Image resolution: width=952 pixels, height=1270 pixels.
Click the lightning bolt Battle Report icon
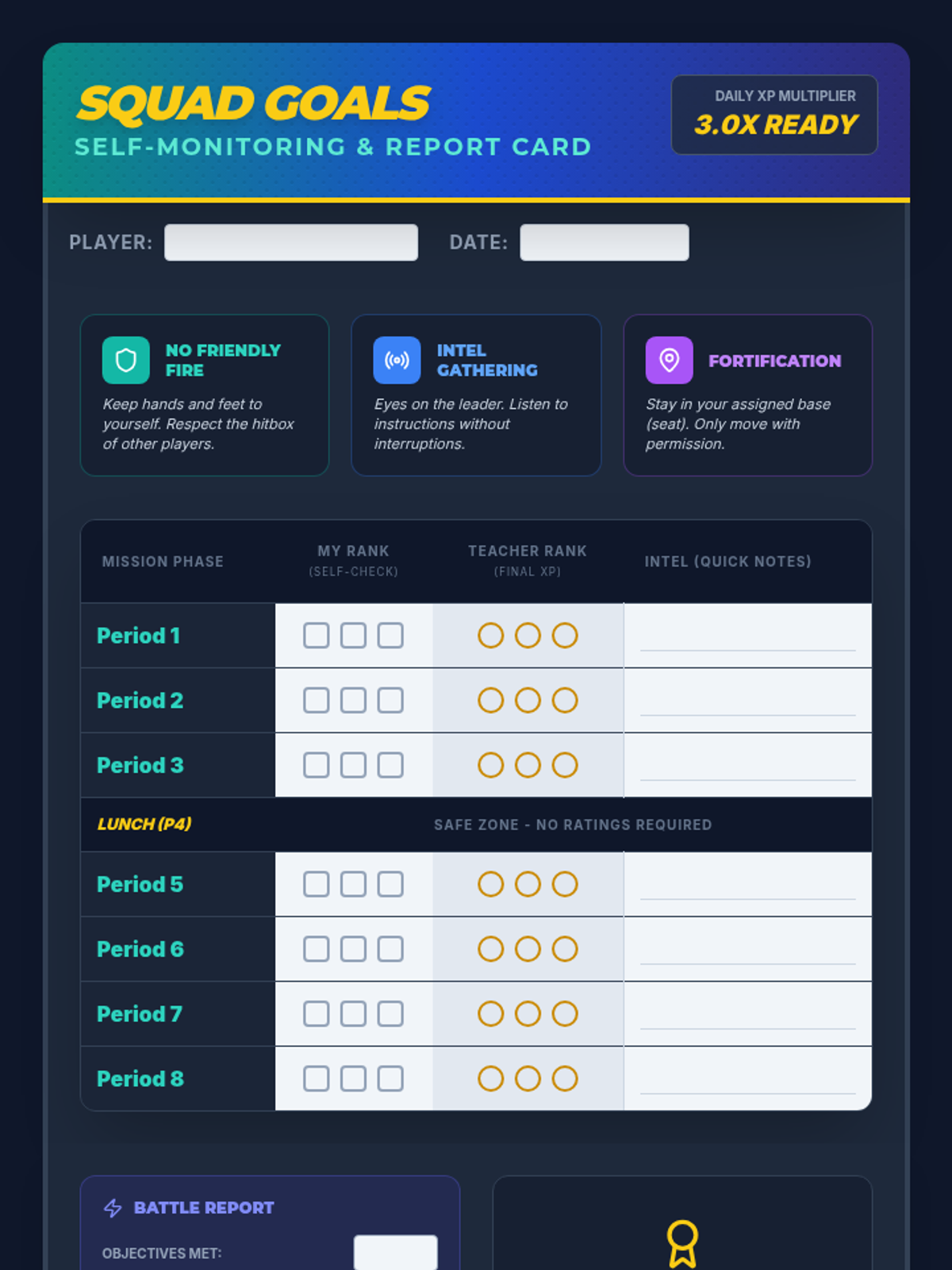coord(113,1208)
